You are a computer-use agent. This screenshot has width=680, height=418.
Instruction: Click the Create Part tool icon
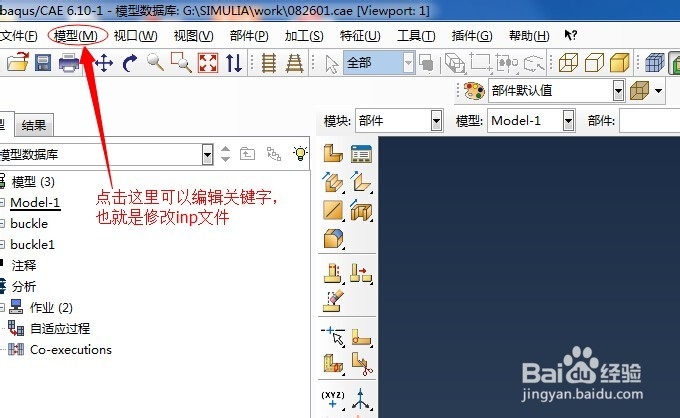tap(333, 153)
